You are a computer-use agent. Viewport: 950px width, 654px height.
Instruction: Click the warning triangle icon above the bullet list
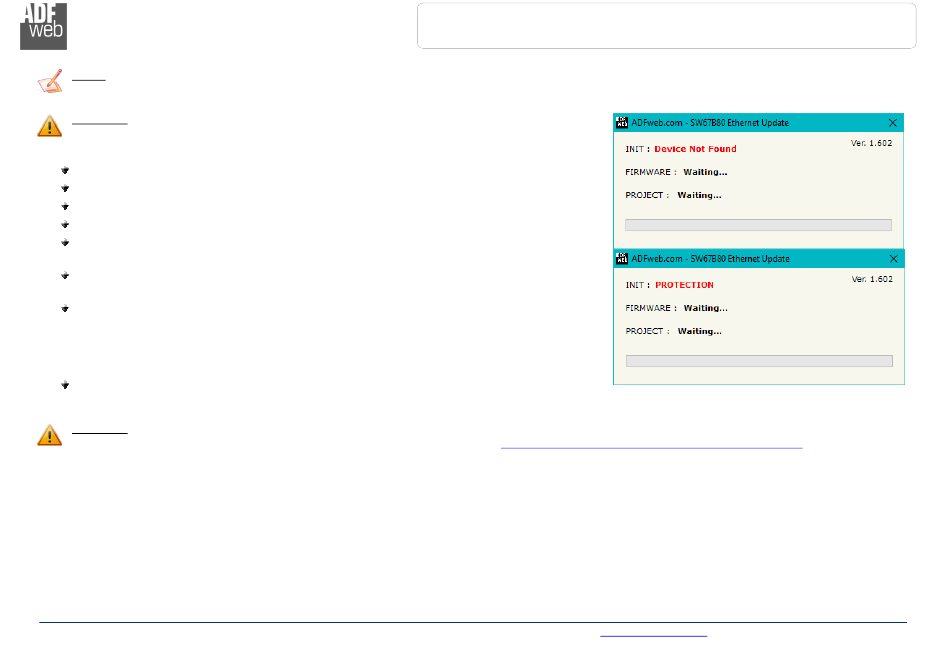50,126
